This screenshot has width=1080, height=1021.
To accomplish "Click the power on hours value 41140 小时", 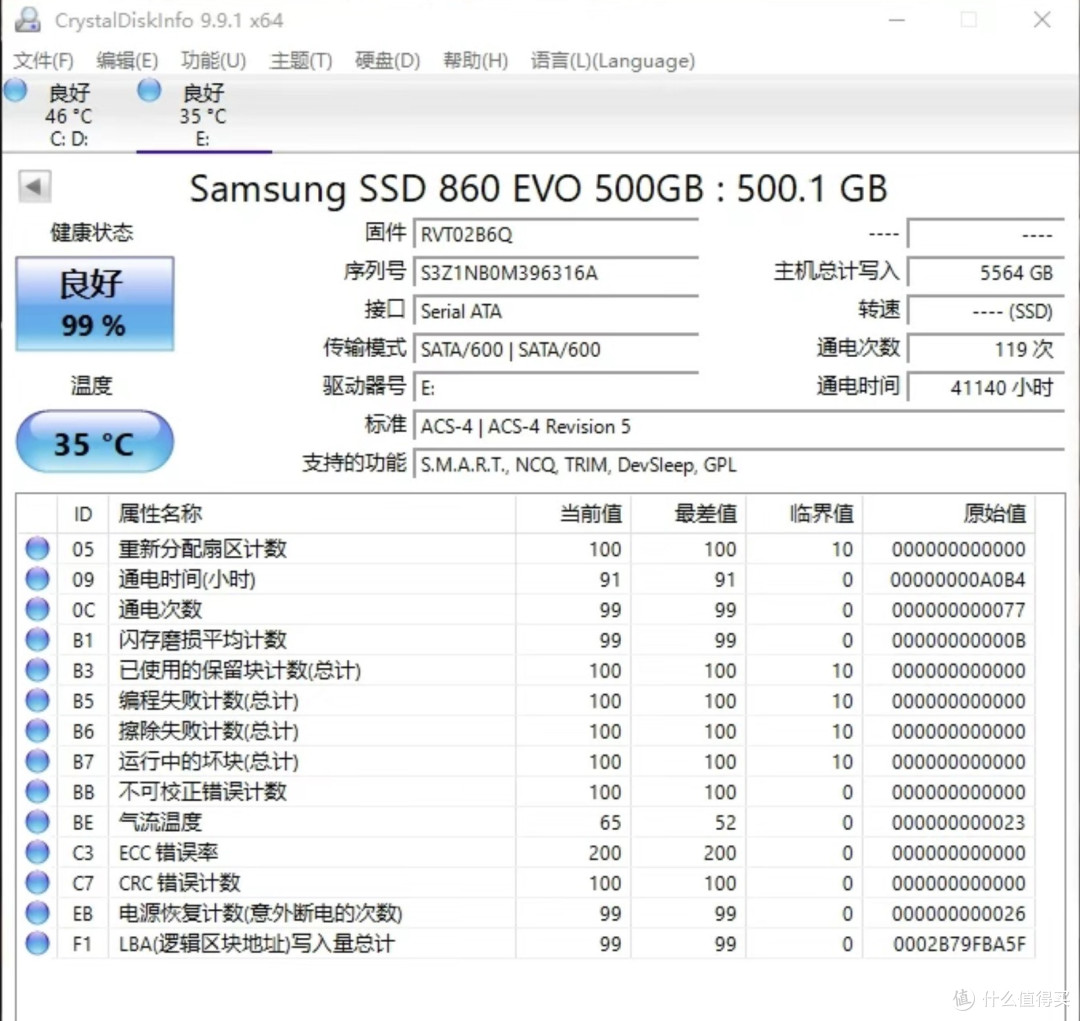I will (x=986, y=388).
